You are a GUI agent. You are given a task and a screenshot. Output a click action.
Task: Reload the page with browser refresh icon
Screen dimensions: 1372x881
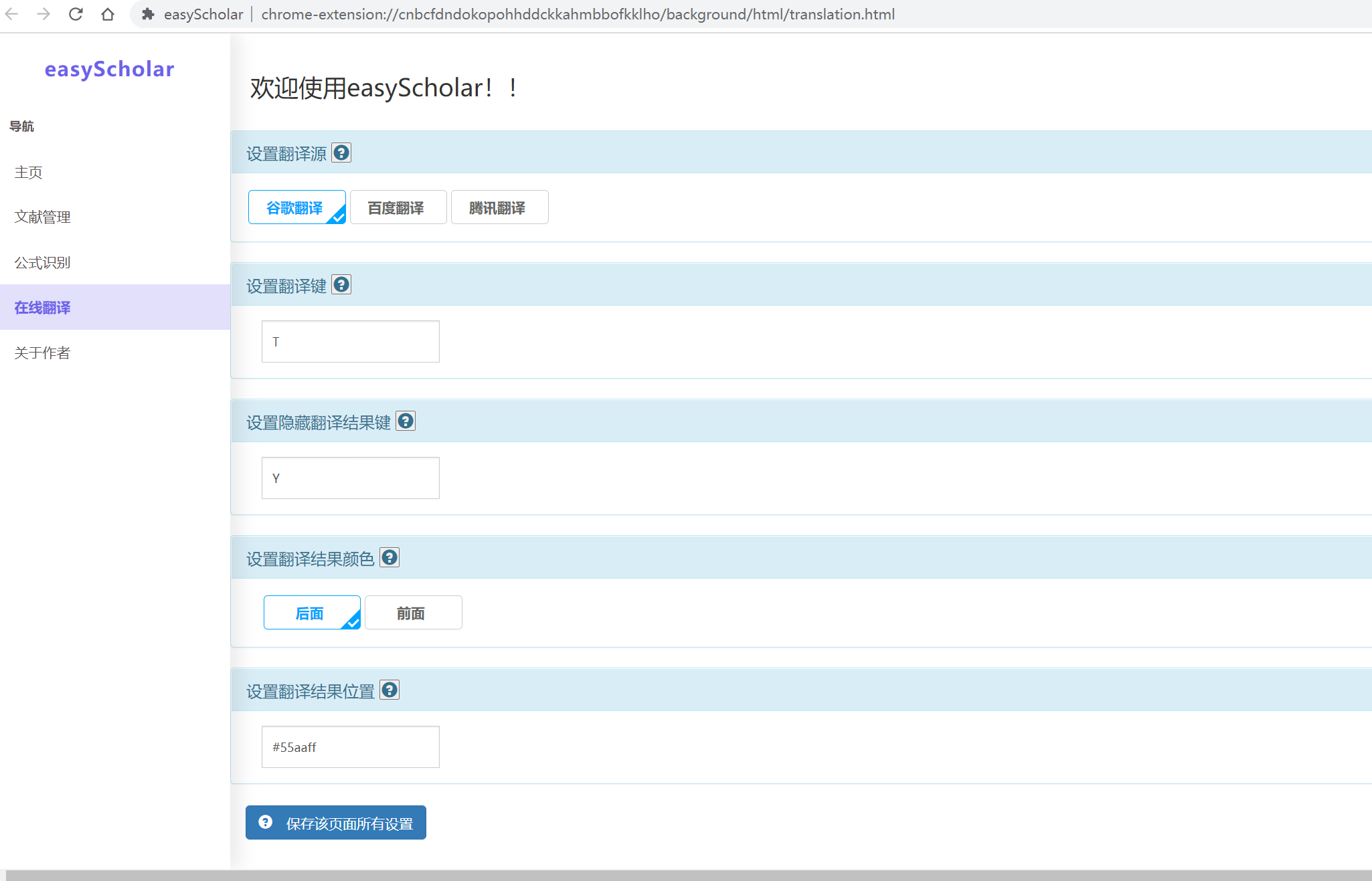(76, 14)
